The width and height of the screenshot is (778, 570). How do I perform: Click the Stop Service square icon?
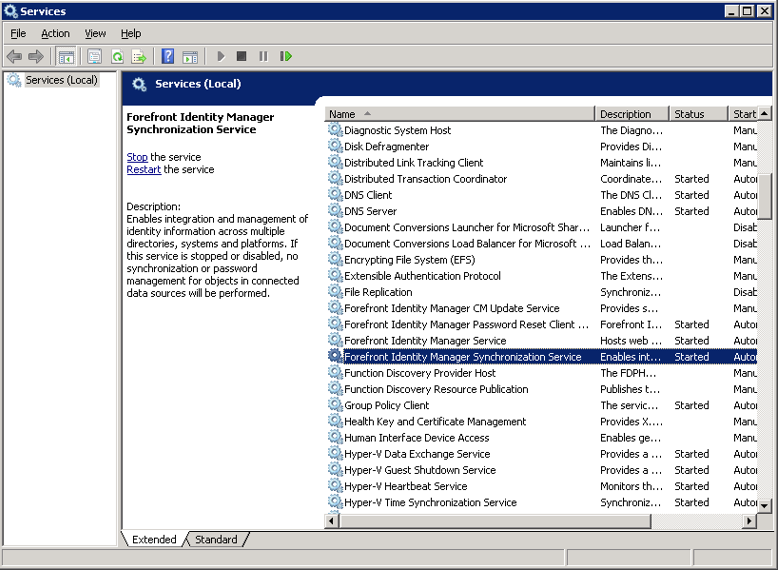(x=242, y=56)
